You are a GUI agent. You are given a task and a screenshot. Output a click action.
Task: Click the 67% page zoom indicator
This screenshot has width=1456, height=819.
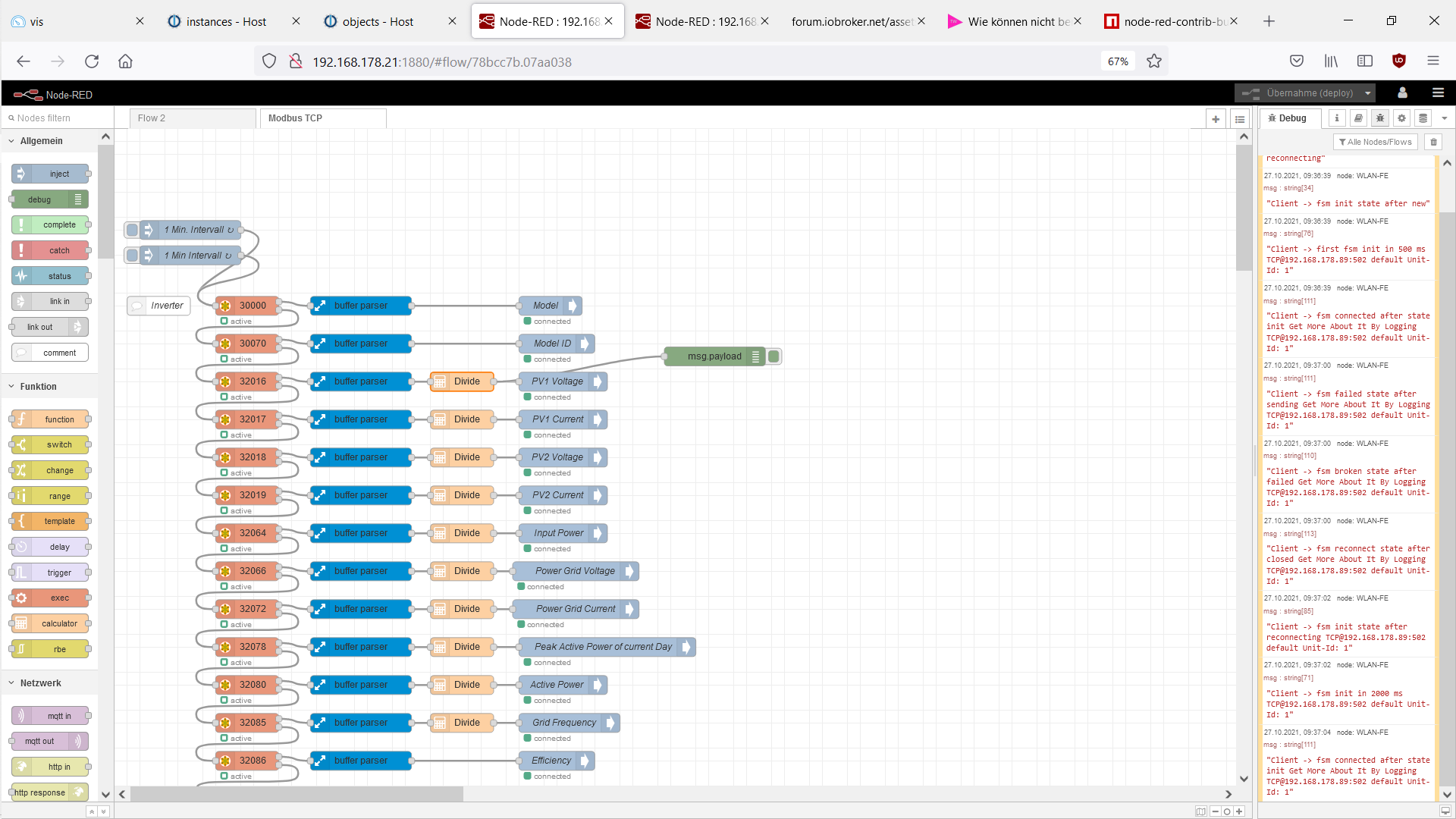tap(1118, 61)
